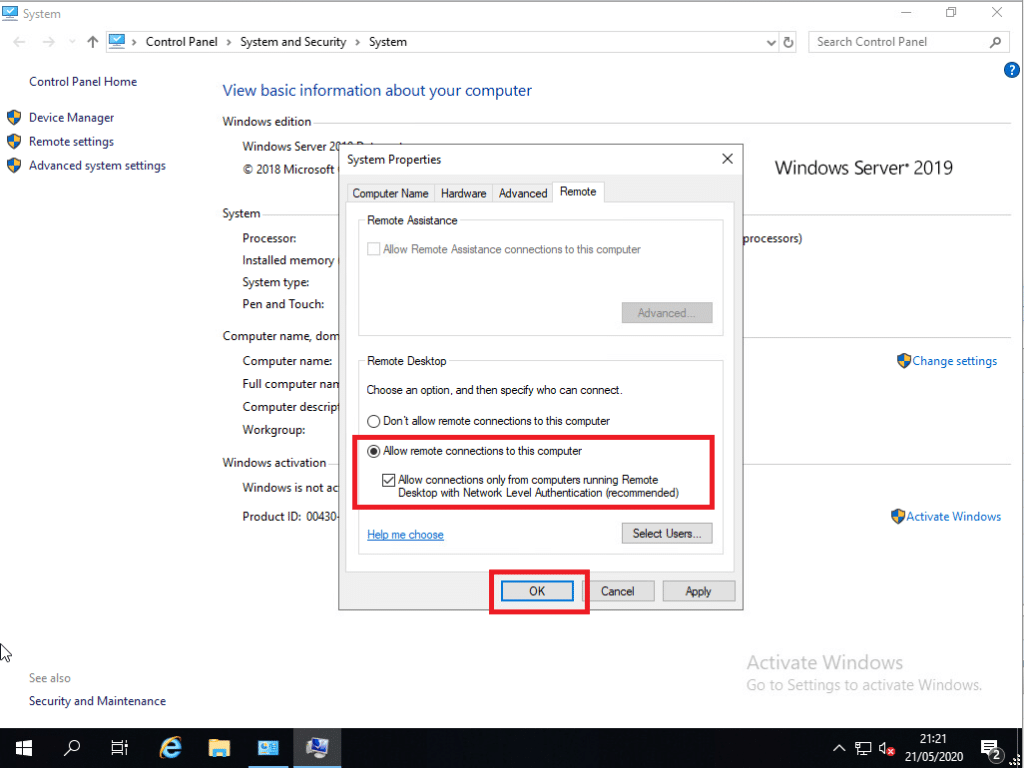
Task: Click System and Security in the breadcrumb
Action: [x=293, y=42]
